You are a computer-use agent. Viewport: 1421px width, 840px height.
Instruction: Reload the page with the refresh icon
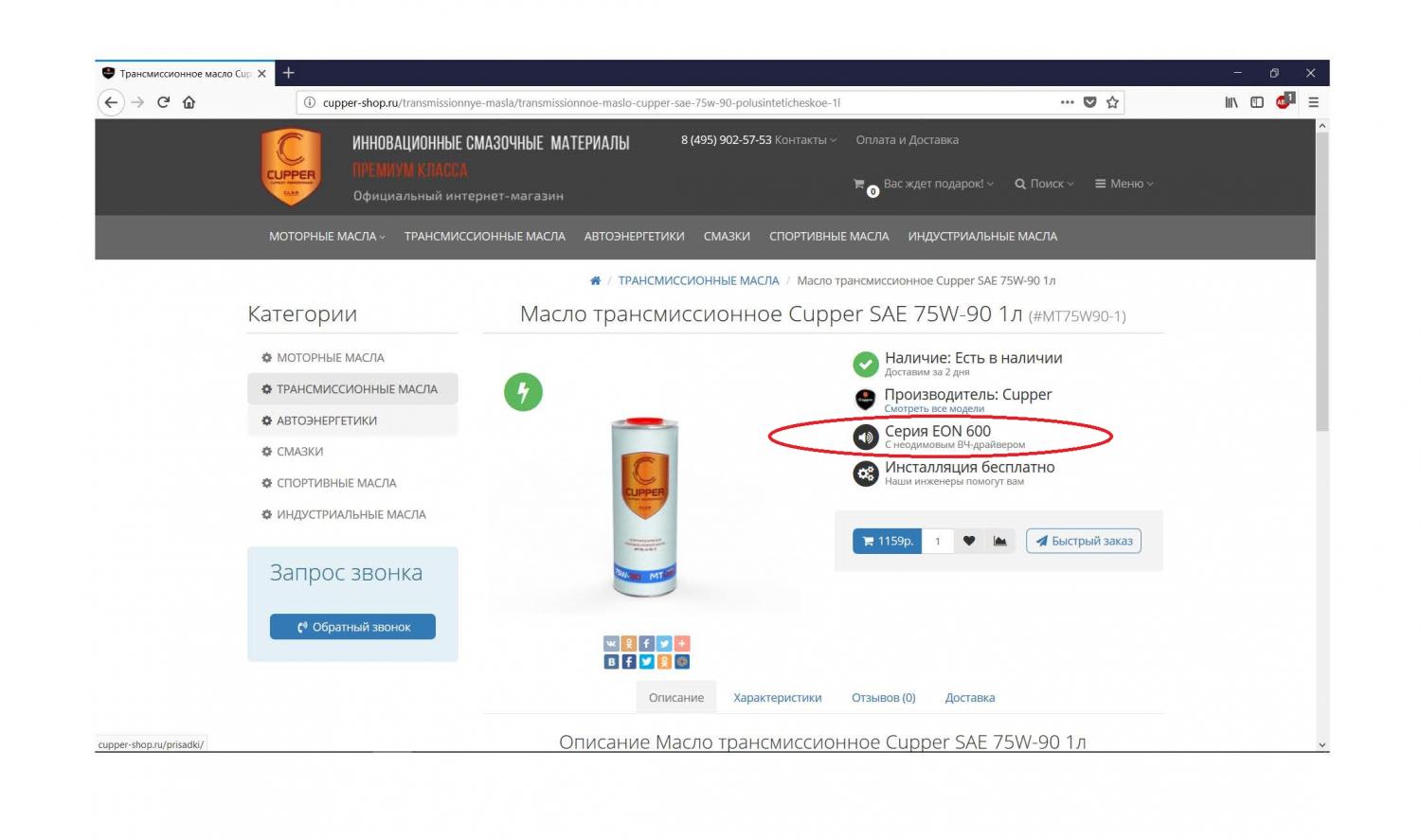(163, 102)
